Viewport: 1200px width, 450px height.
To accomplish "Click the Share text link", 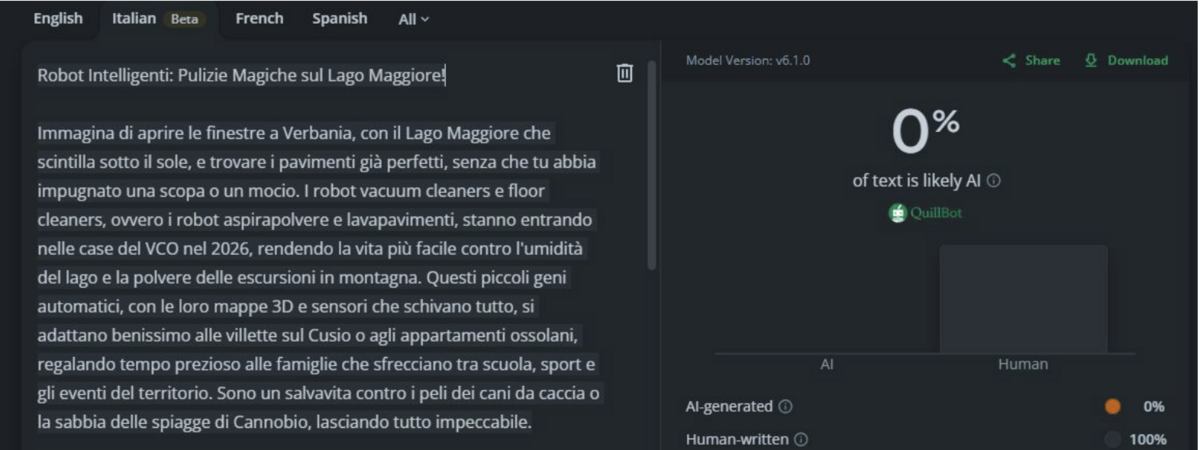I will (1042, 61).
